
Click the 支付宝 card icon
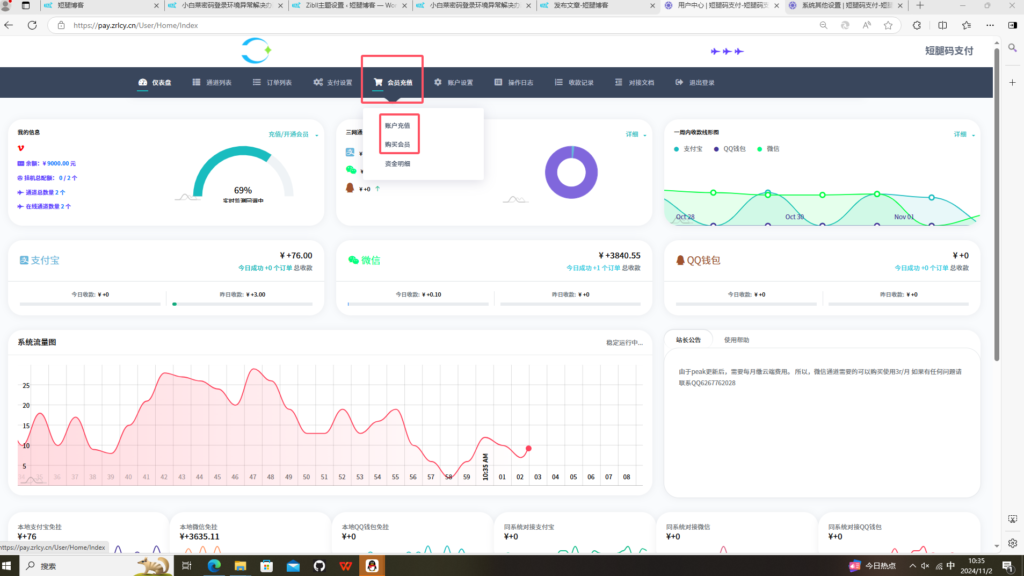pos(24,260)
